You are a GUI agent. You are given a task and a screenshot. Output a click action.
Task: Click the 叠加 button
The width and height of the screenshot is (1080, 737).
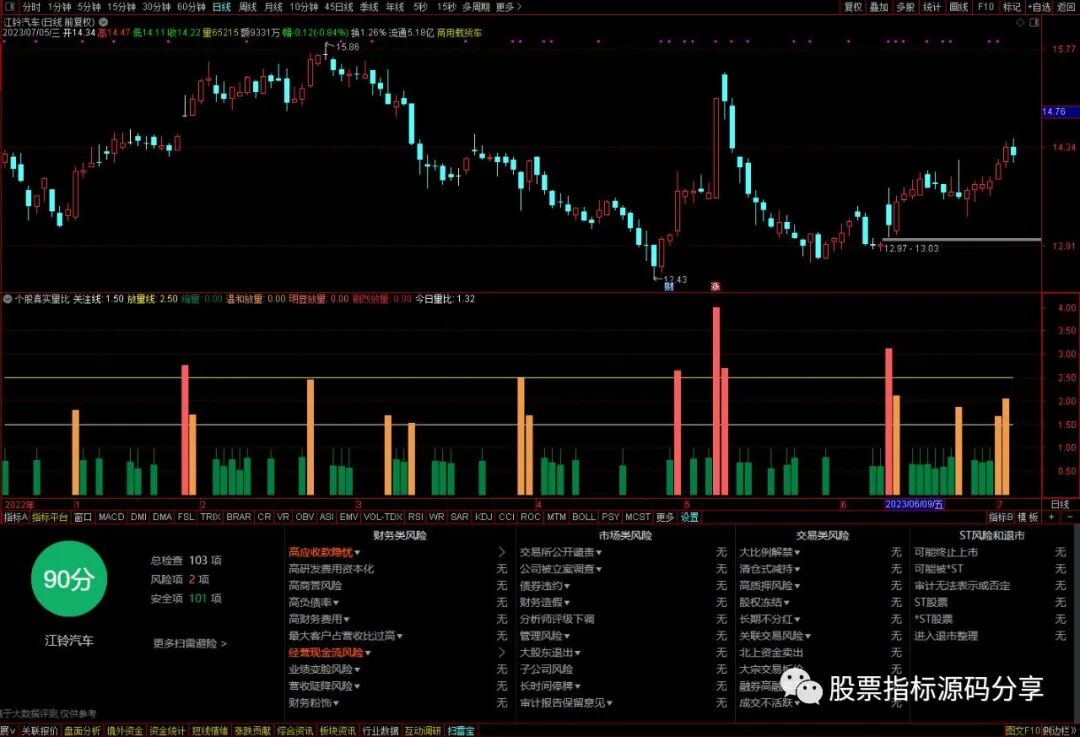click(x=880, y=6)
